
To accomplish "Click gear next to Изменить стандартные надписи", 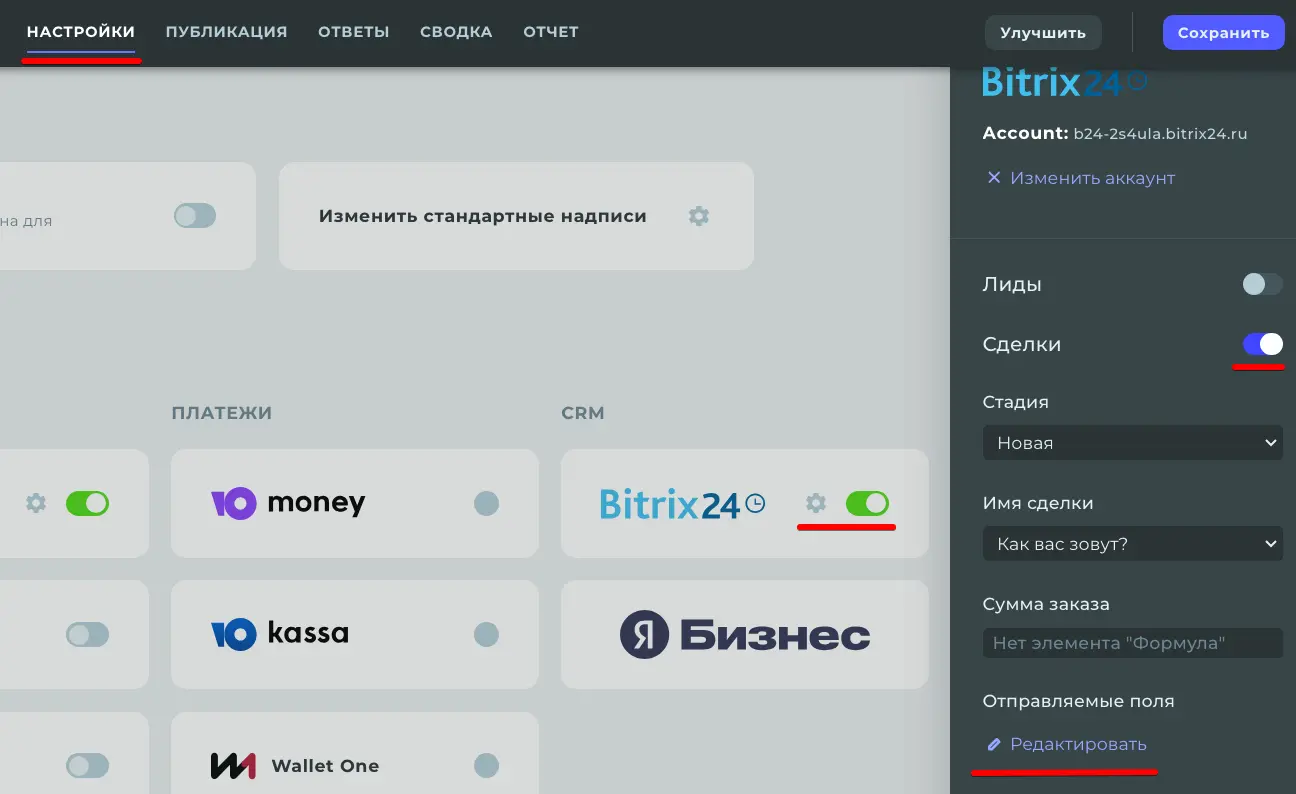I will click(x=699, y=216).
